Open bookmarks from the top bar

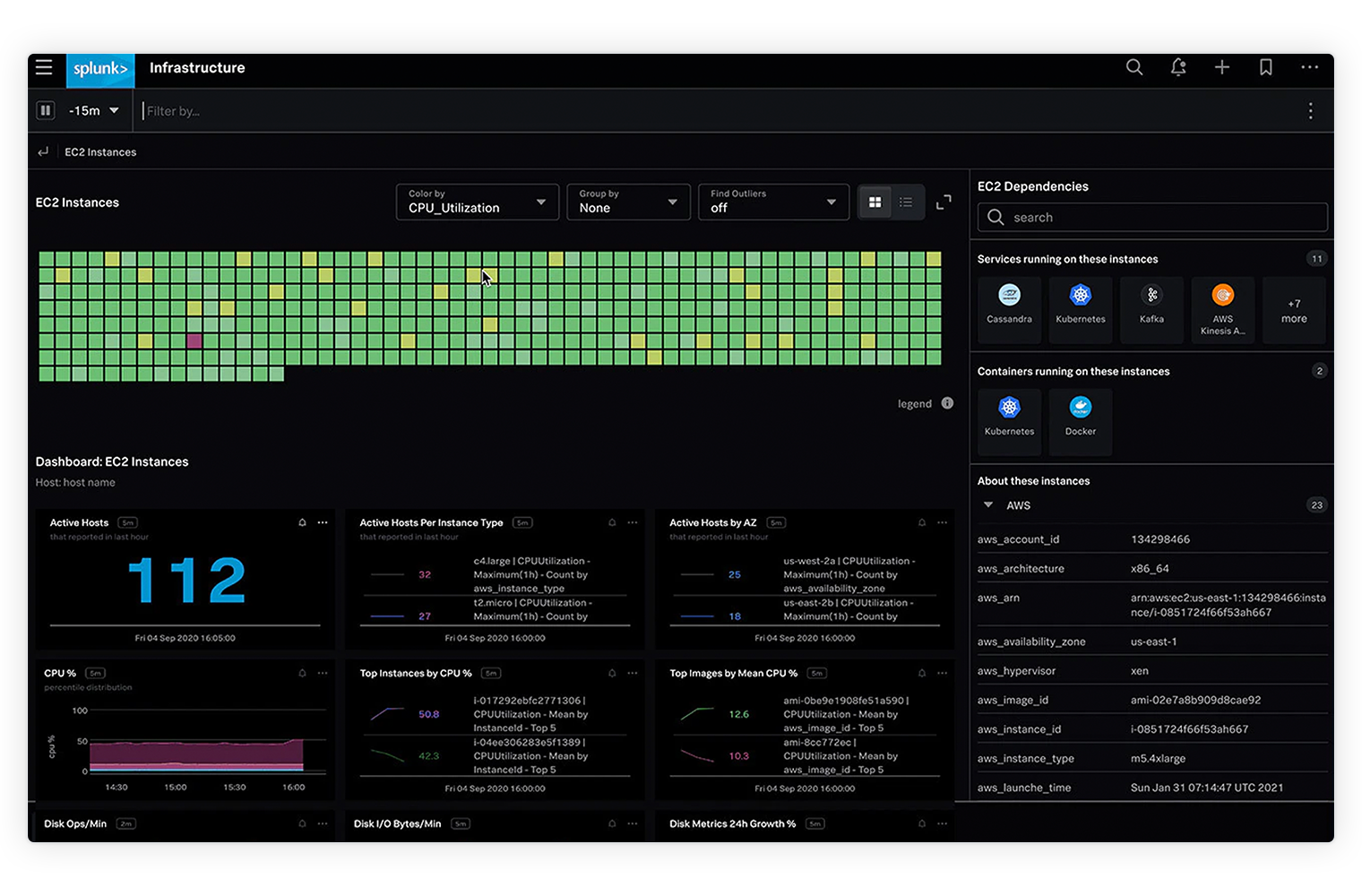pos(1266,67)
